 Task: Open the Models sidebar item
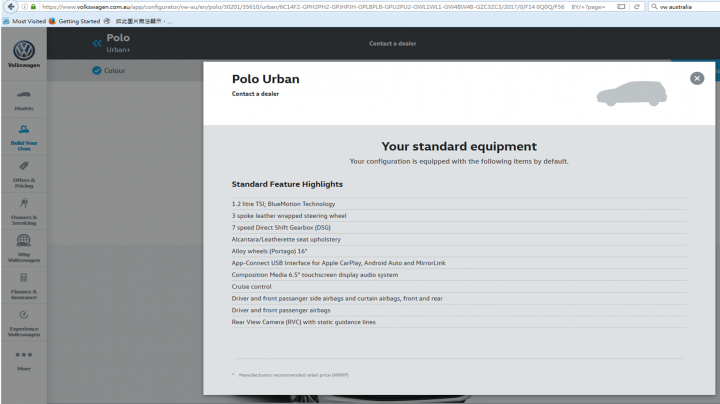point(24,101)
